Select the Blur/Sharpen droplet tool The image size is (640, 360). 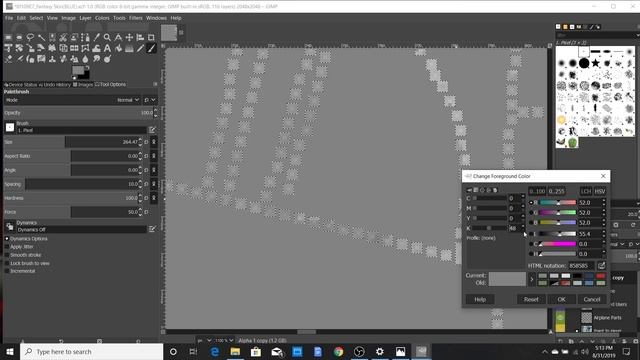pos(85,59)
